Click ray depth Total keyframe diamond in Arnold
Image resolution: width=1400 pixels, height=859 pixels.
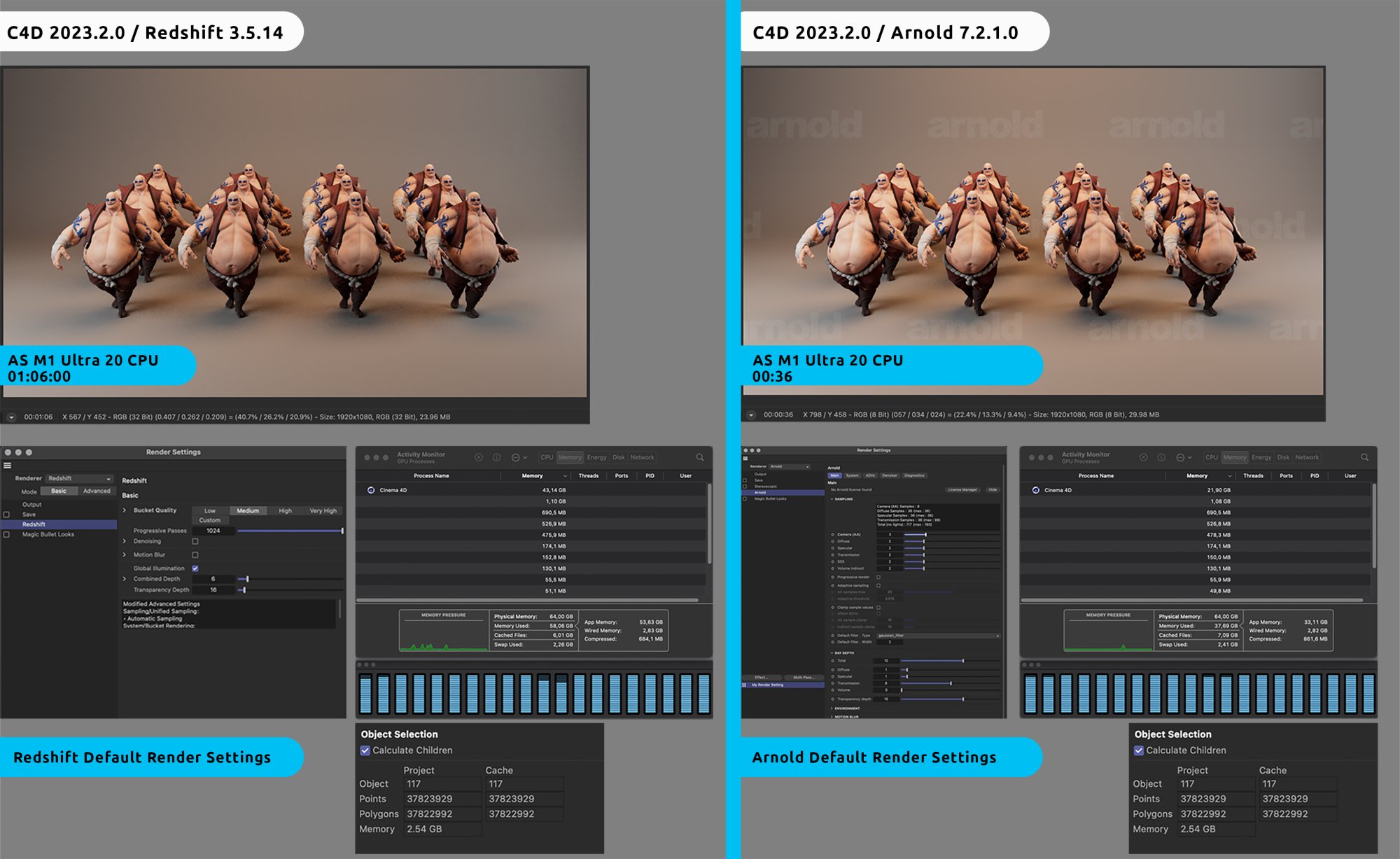(832, 661)
